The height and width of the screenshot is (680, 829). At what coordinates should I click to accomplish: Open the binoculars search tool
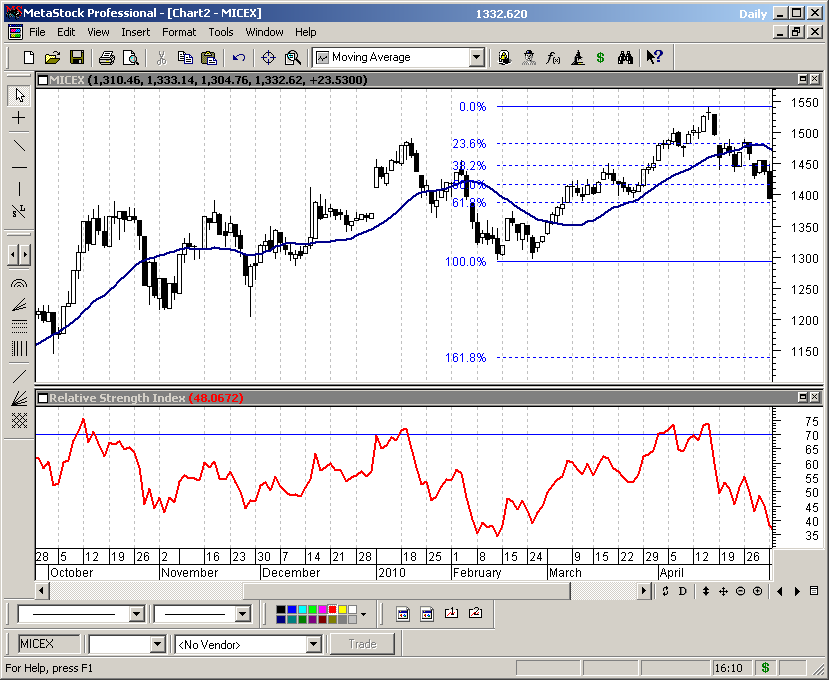[x=625, y=58]
